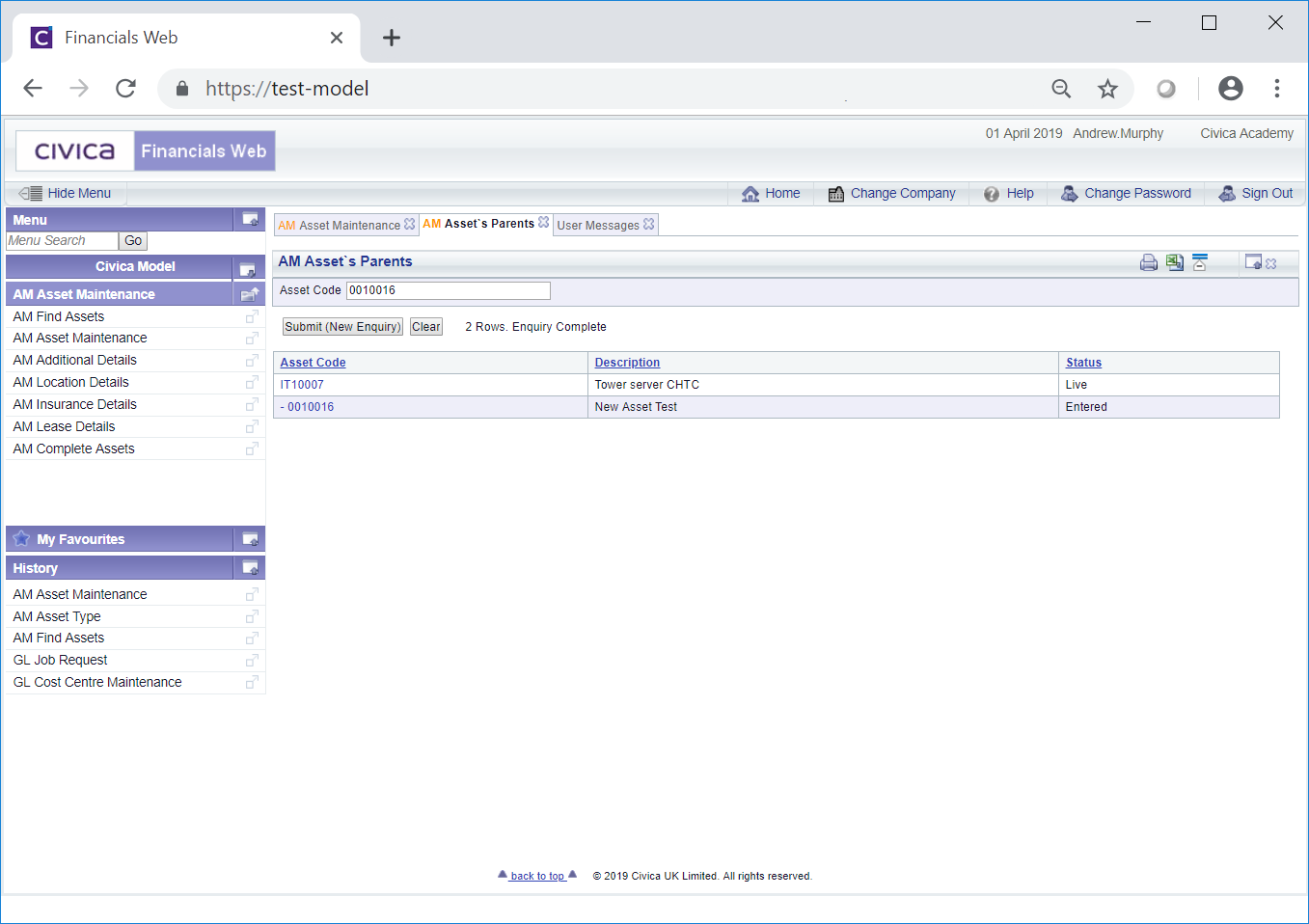Screen dimensions: 1309x924
Task: Open the Chrome three-dot menu
Action: 1277,89
